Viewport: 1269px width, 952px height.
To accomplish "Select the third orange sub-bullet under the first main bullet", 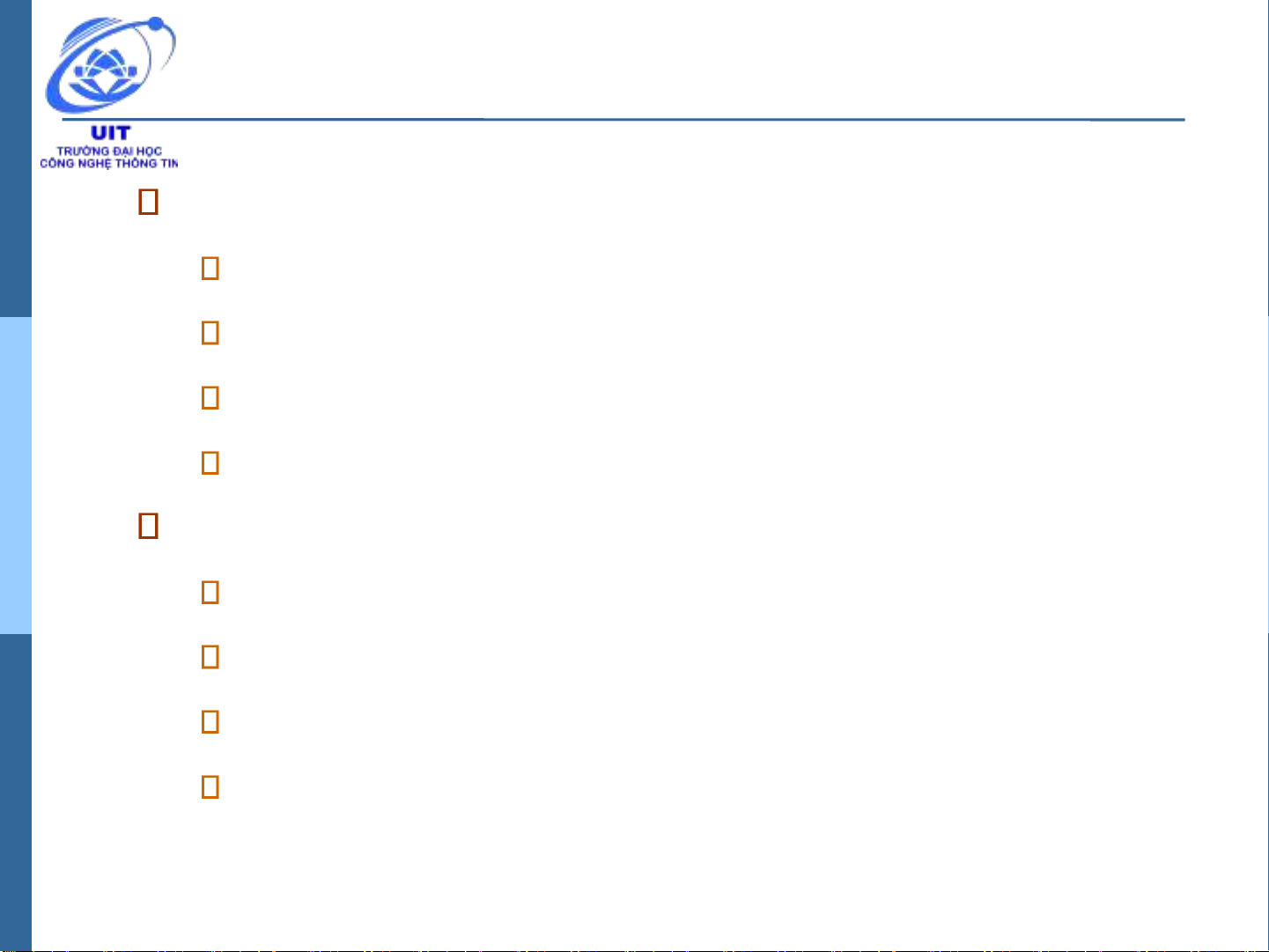I will (210, 398).
